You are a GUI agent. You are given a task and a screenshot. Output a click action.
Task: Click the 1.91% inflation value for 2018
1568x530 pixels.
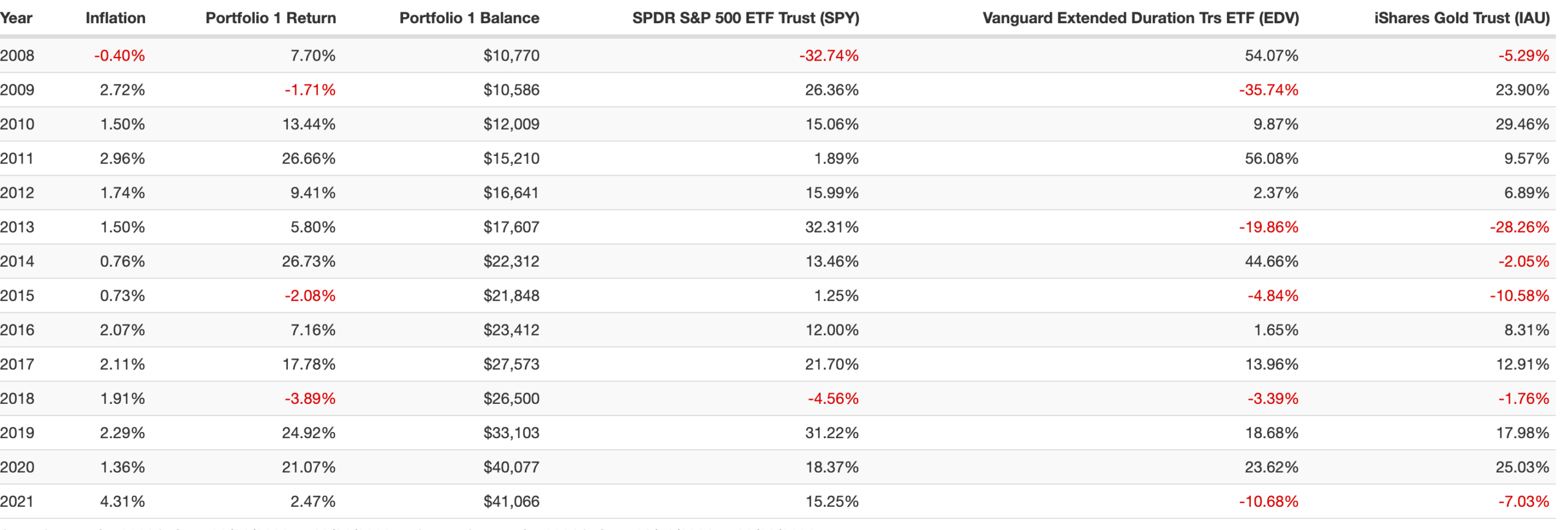click(x=123, y=398)
